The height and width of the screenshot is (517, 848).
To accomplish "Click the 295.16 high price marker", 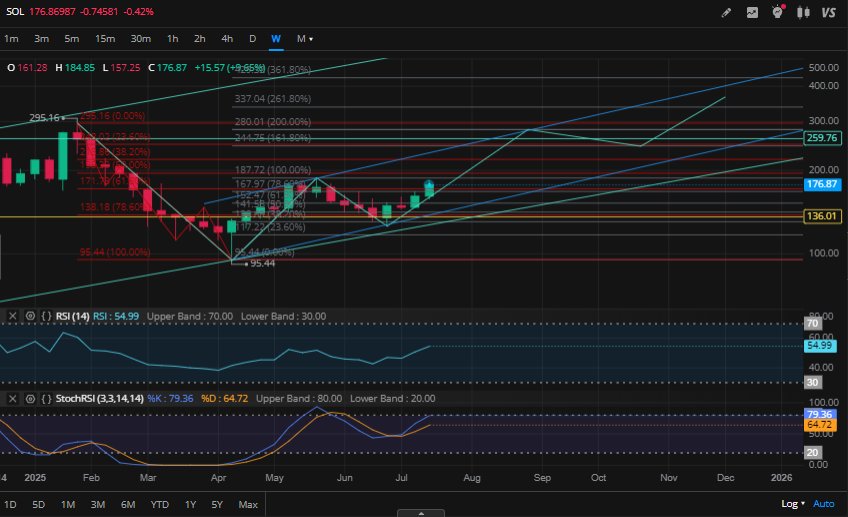I will click(44, 117).
